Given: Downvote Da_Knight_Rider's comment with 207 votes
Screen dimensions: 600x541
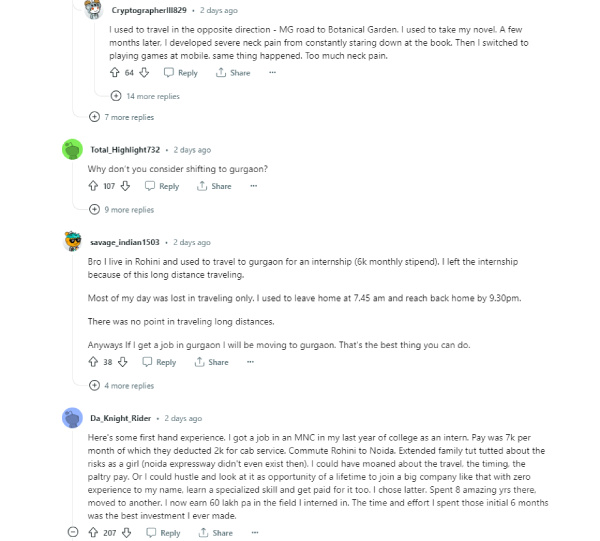Looking at the screenshot, I should [126, 533].
